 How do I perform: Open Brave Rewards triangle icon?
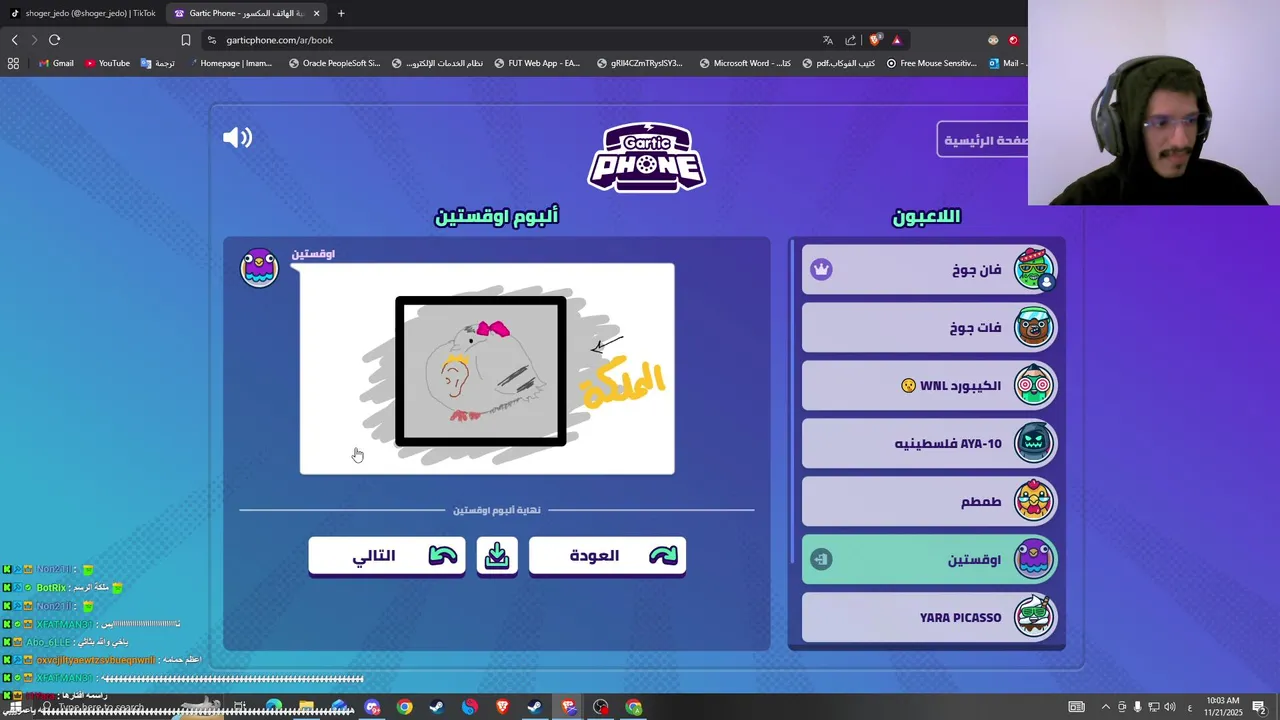point(897,40)
